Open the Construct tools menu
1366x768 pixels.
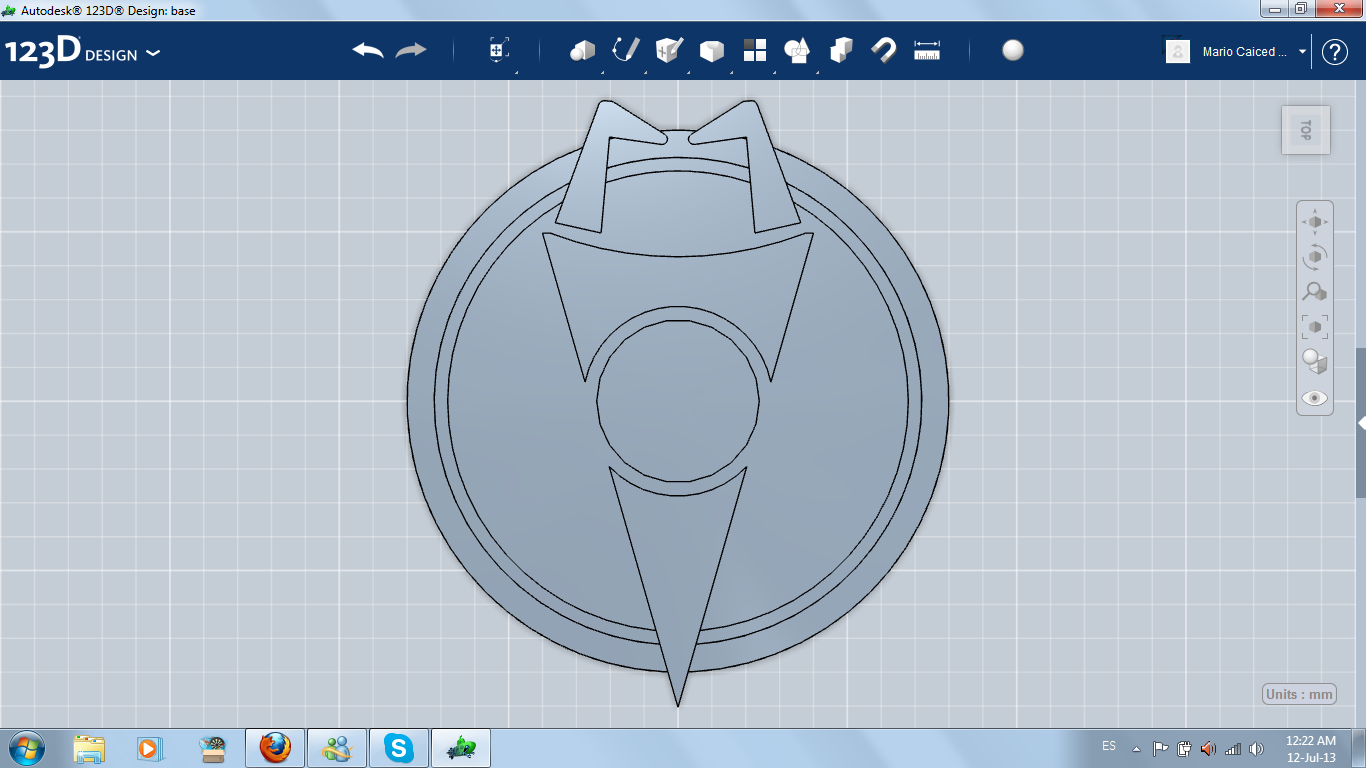(x=669, y=50)
